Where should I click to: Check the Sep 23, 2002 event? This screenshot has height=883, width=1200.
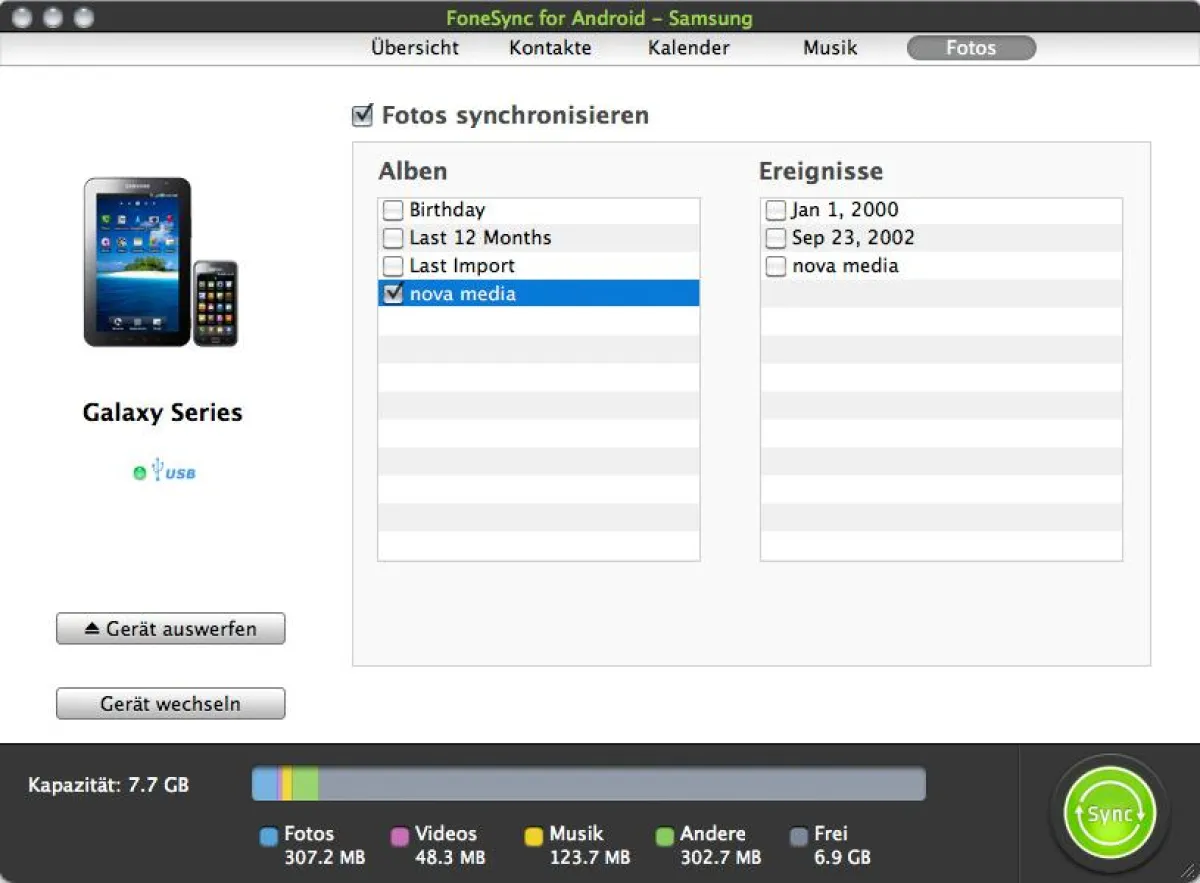(775, 238)
